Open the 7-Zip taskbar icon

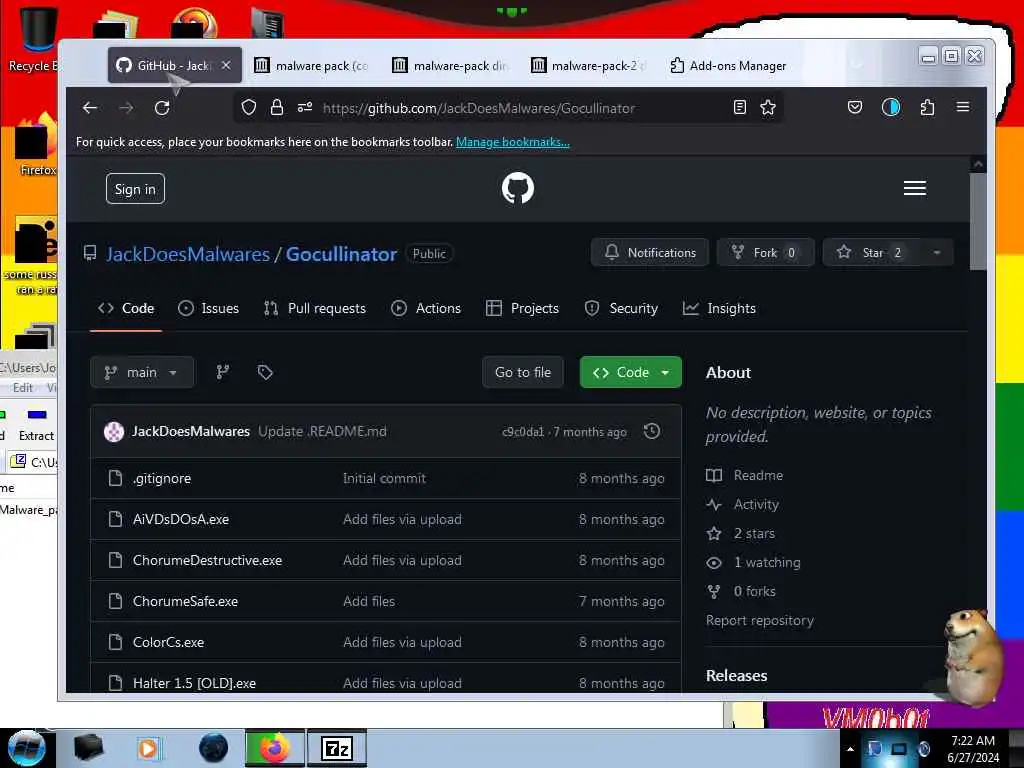tap(337, 748)
